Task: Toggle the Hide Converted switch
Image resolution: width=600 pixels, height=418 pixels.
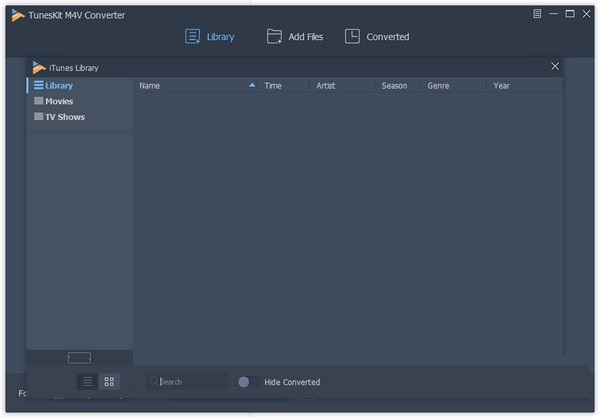Action: [248, 382]
